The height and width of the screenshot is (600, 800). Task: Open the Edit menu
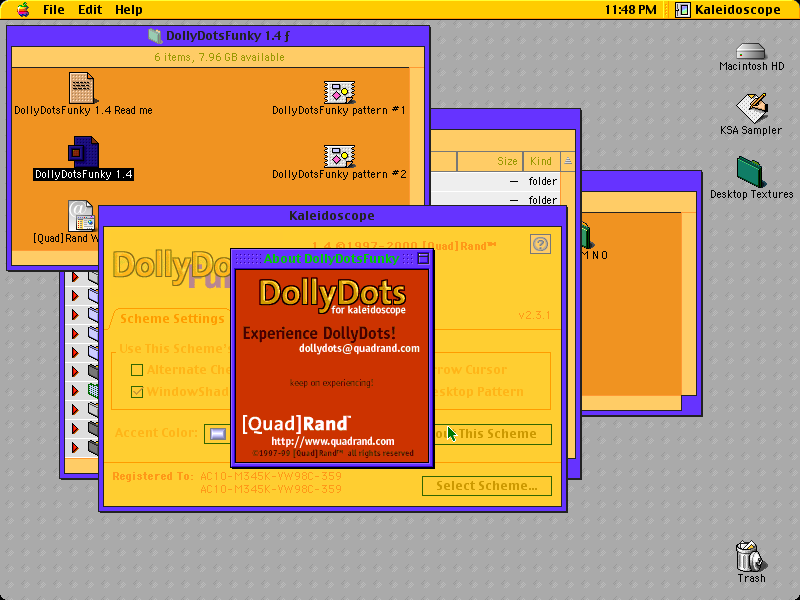tap(90, 10)
